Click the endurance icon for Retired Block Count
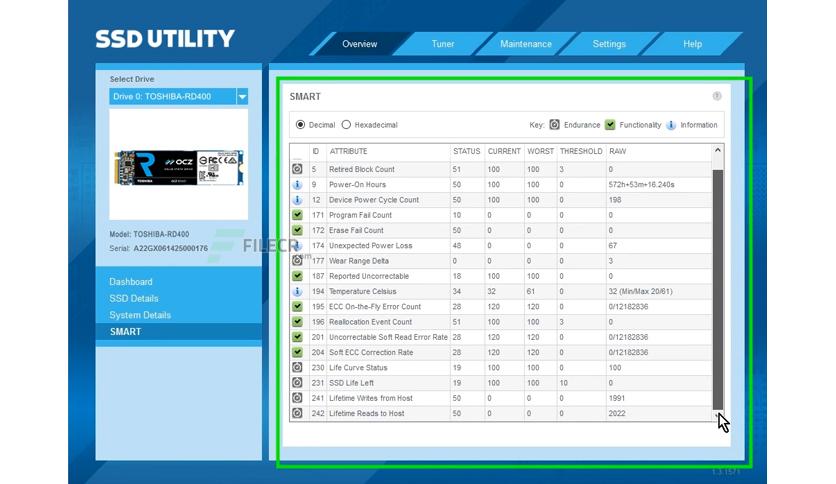Screen dimensions: 836x484 tap(297, 169)
